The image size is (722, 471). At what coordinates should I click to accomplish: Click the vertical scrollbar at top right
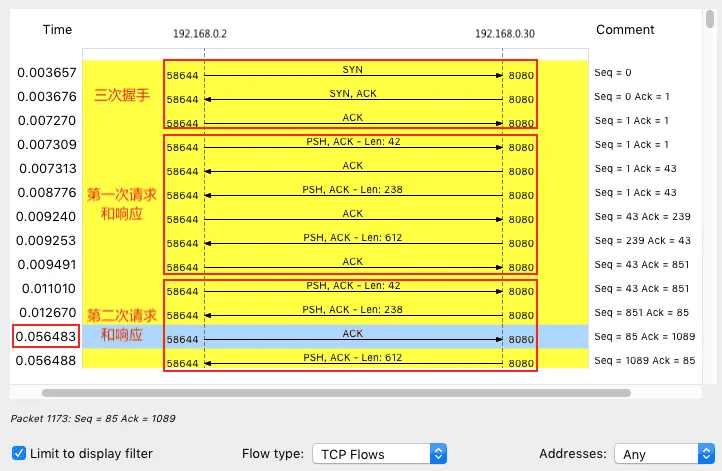[710, 19]
